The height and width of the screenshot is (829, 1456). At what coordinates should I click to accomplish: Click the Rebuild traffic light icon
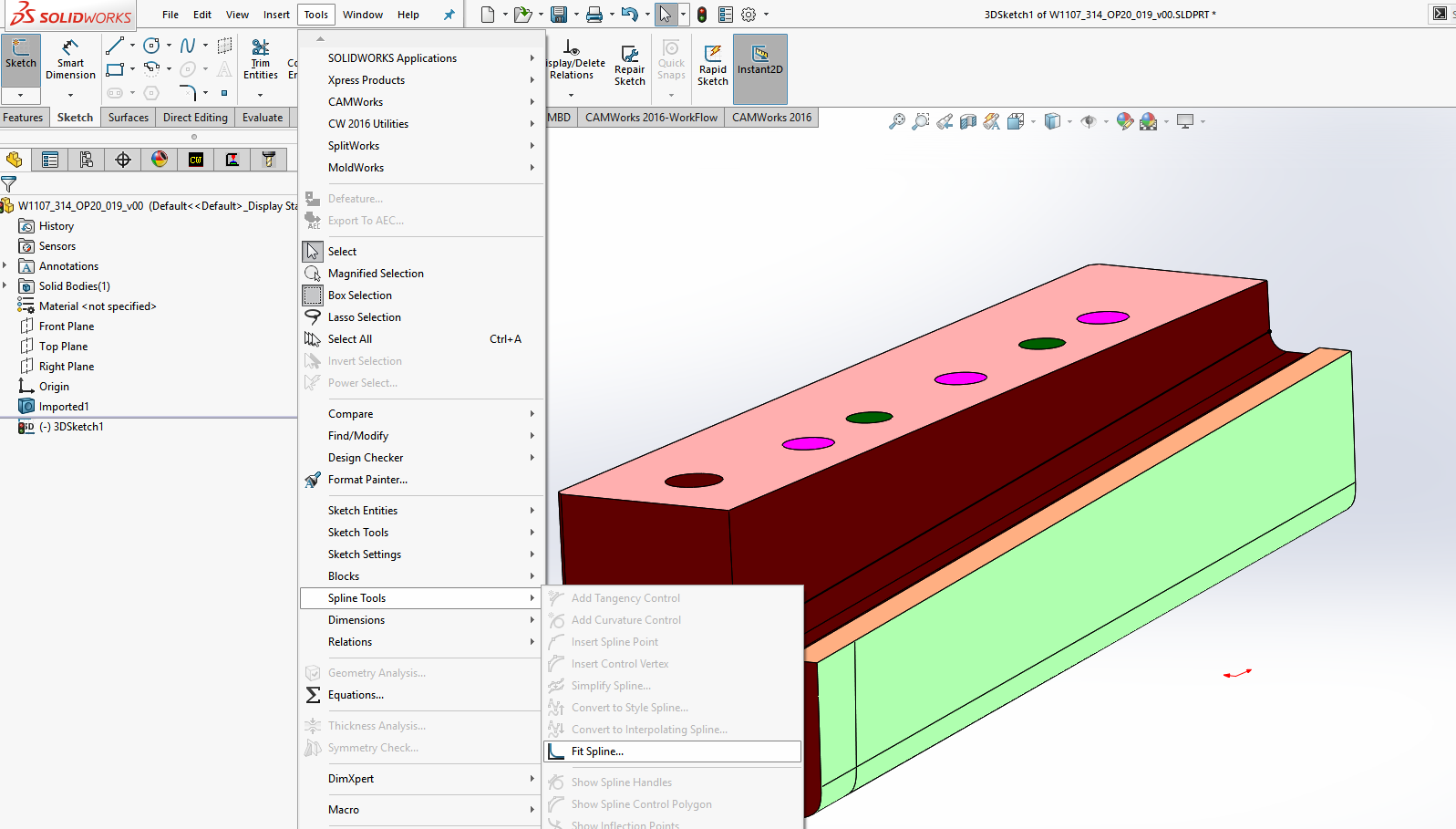702,15
